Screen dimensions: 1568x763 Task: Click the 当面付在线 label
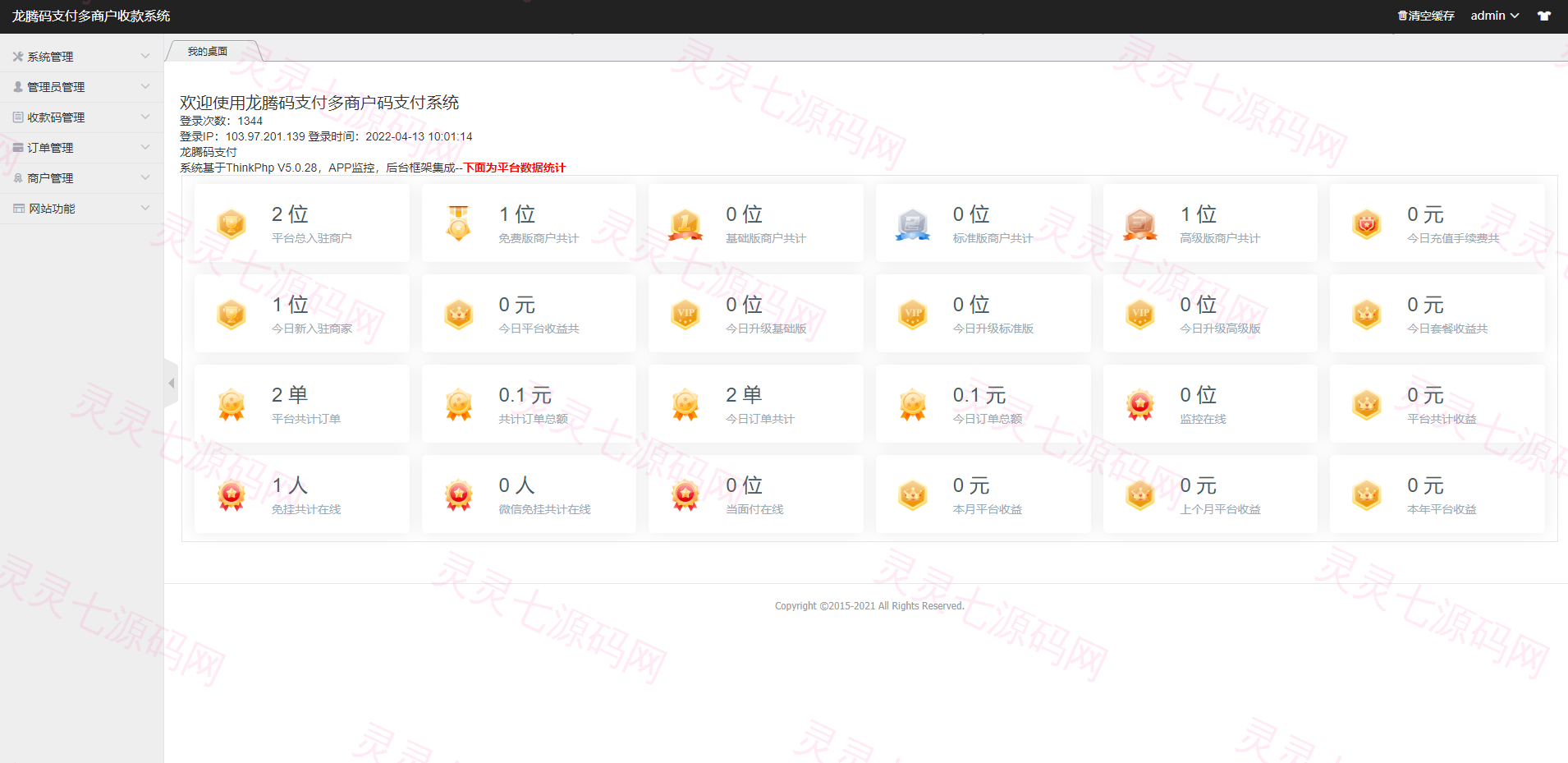[x=755, y=509]
